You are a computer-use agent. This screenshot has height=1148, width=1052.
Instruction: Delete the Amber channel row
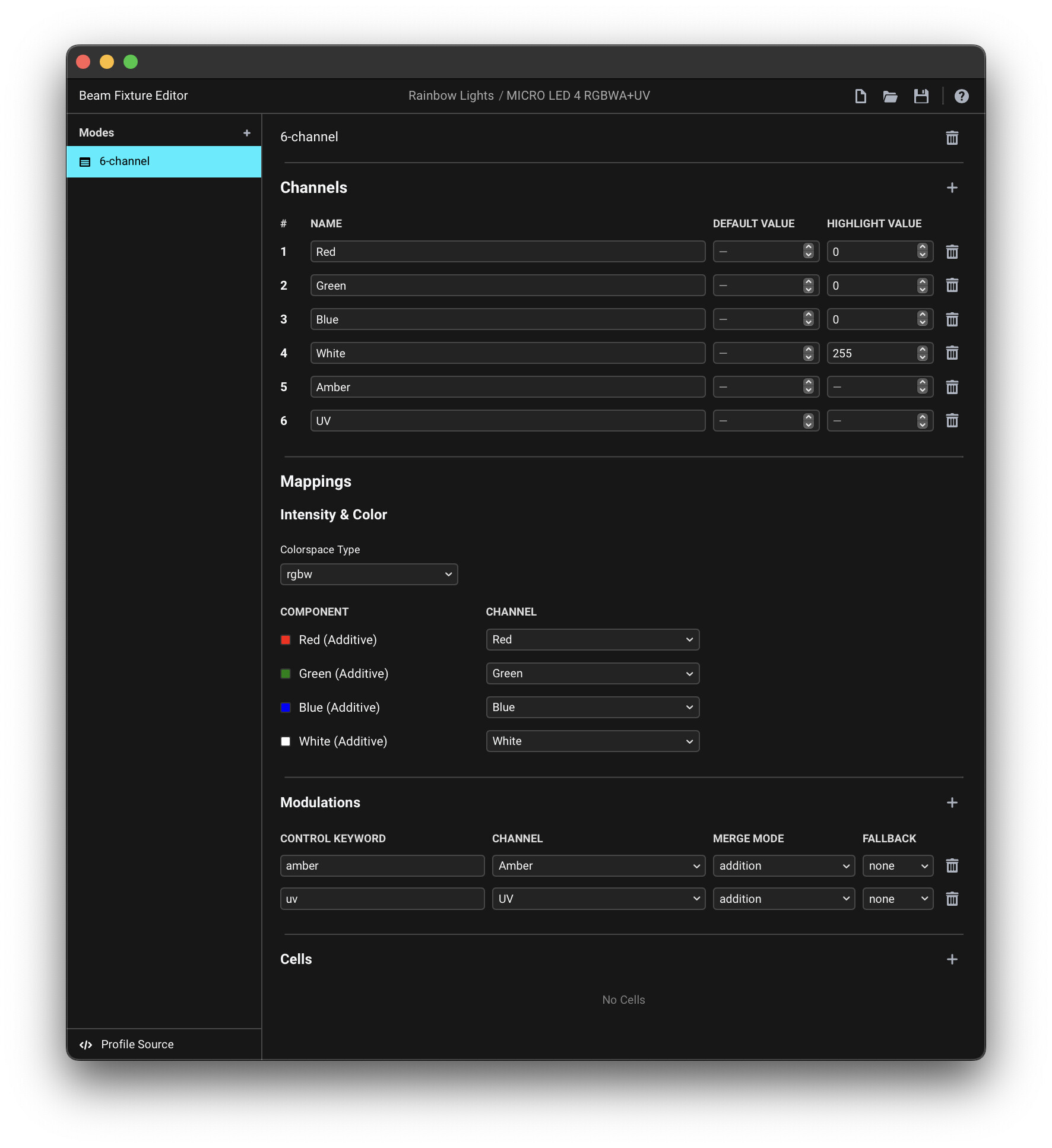click(952, 387)
